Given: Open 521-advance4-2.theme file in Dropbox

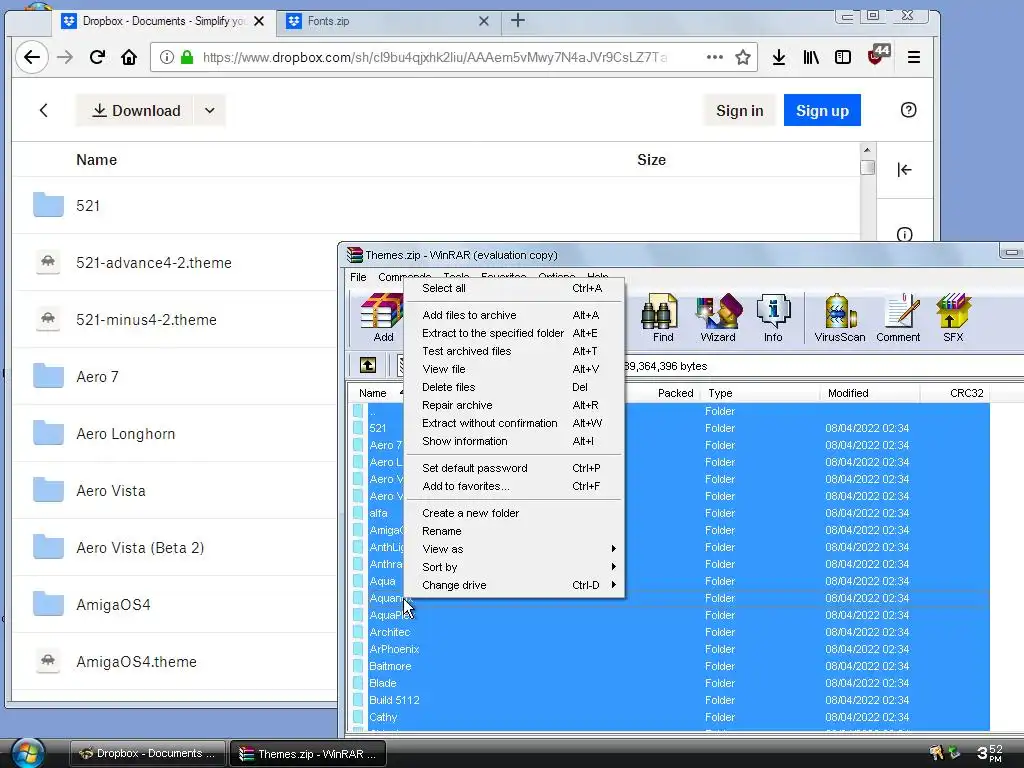Looking at the screenshot, I should (x=154, y=263).
